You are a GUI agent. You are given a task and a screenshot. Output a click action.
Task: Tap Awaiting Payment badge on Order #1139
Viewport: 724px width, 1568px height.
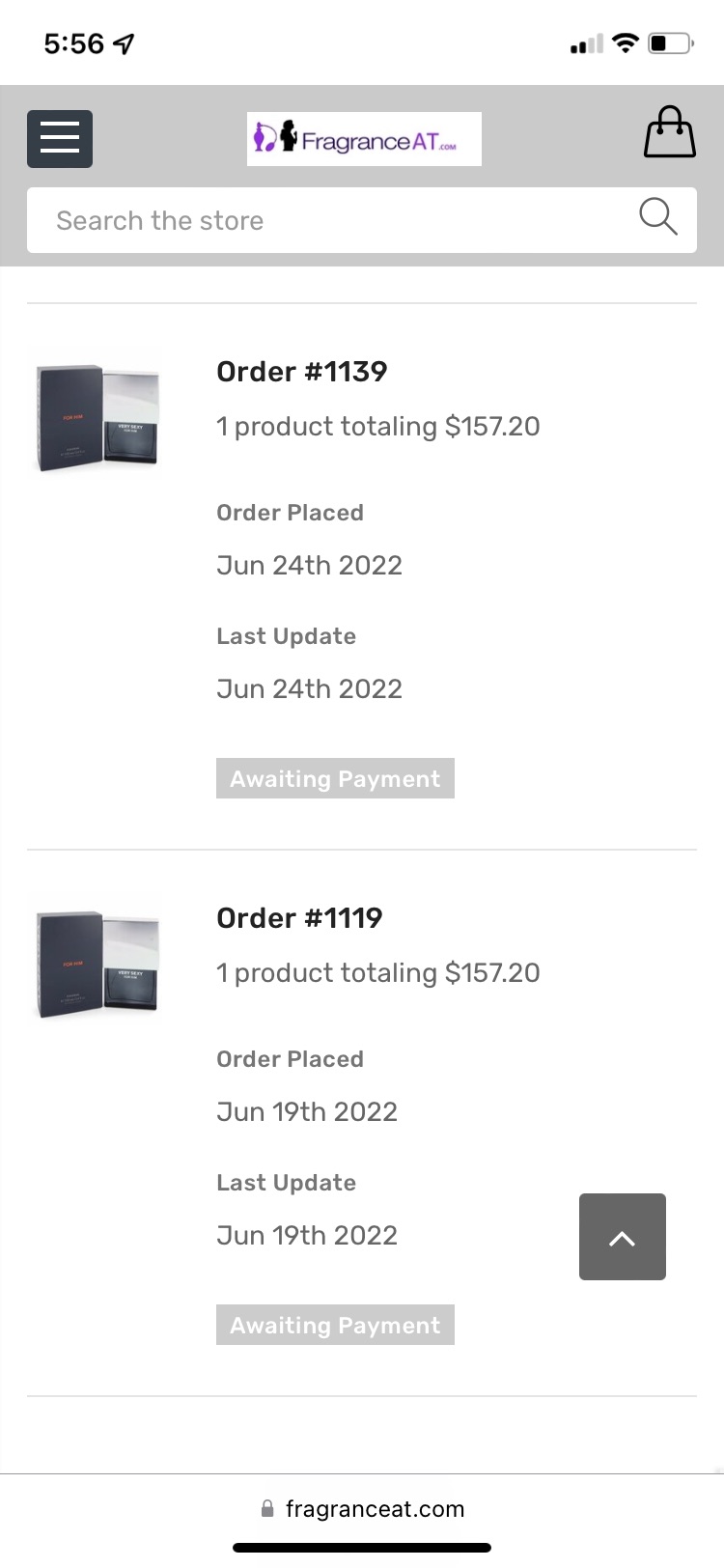[x=335, y=779]
